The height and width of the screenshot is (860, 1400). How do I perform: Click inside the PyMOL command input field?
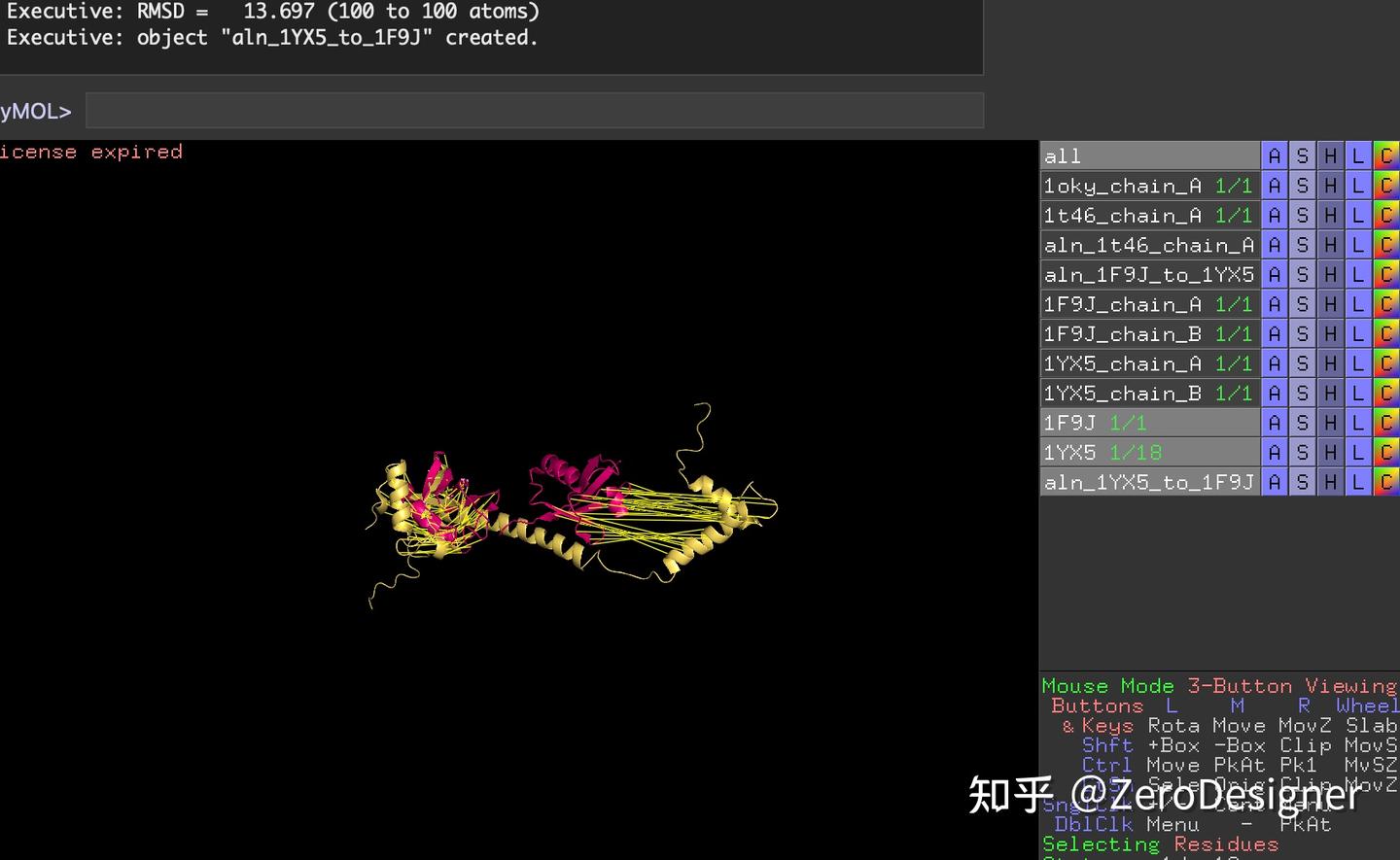[535, 110]
